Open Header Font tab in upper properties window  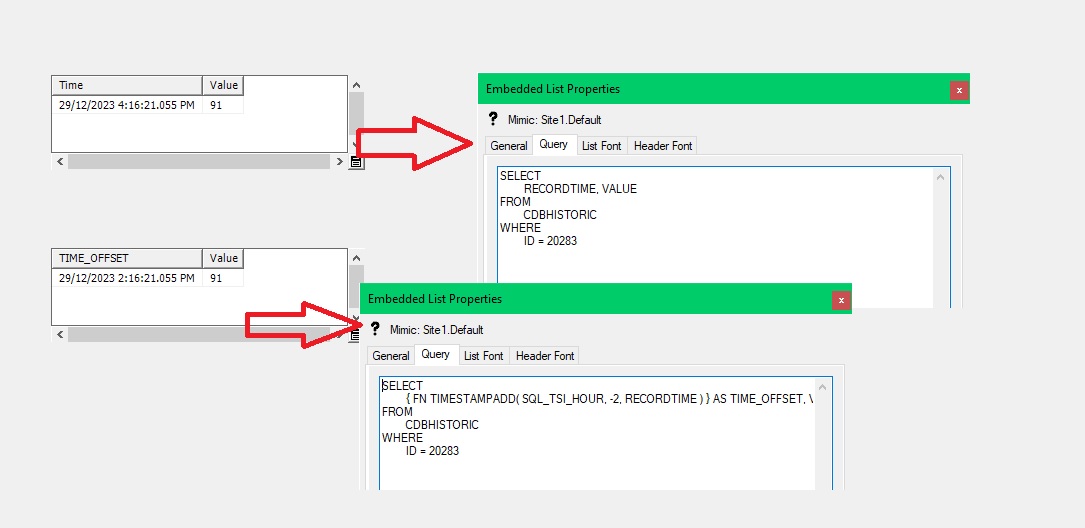point(663,146)
